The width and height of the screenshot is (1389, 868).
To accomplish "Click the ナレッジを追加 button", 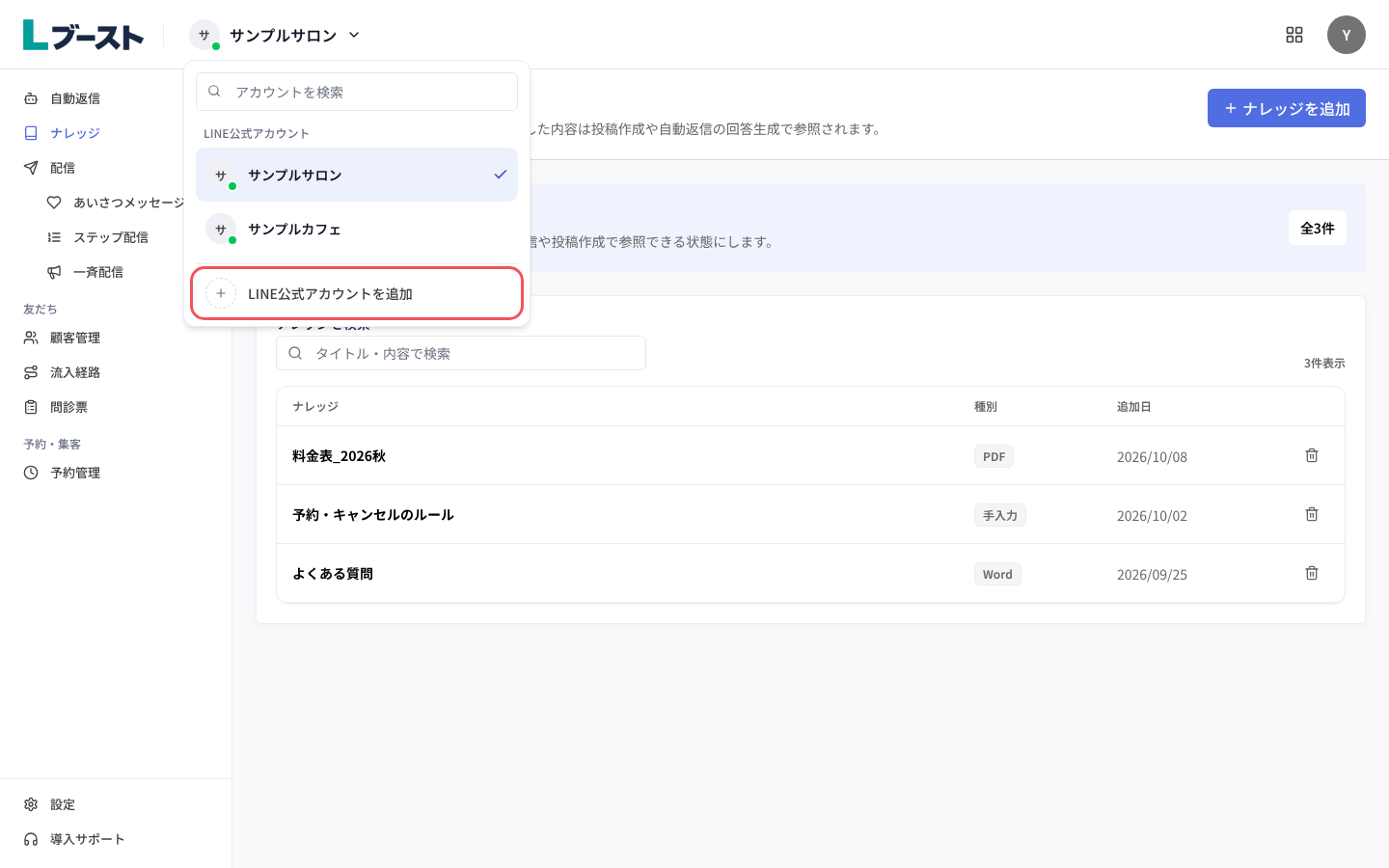I will 1287,108.
